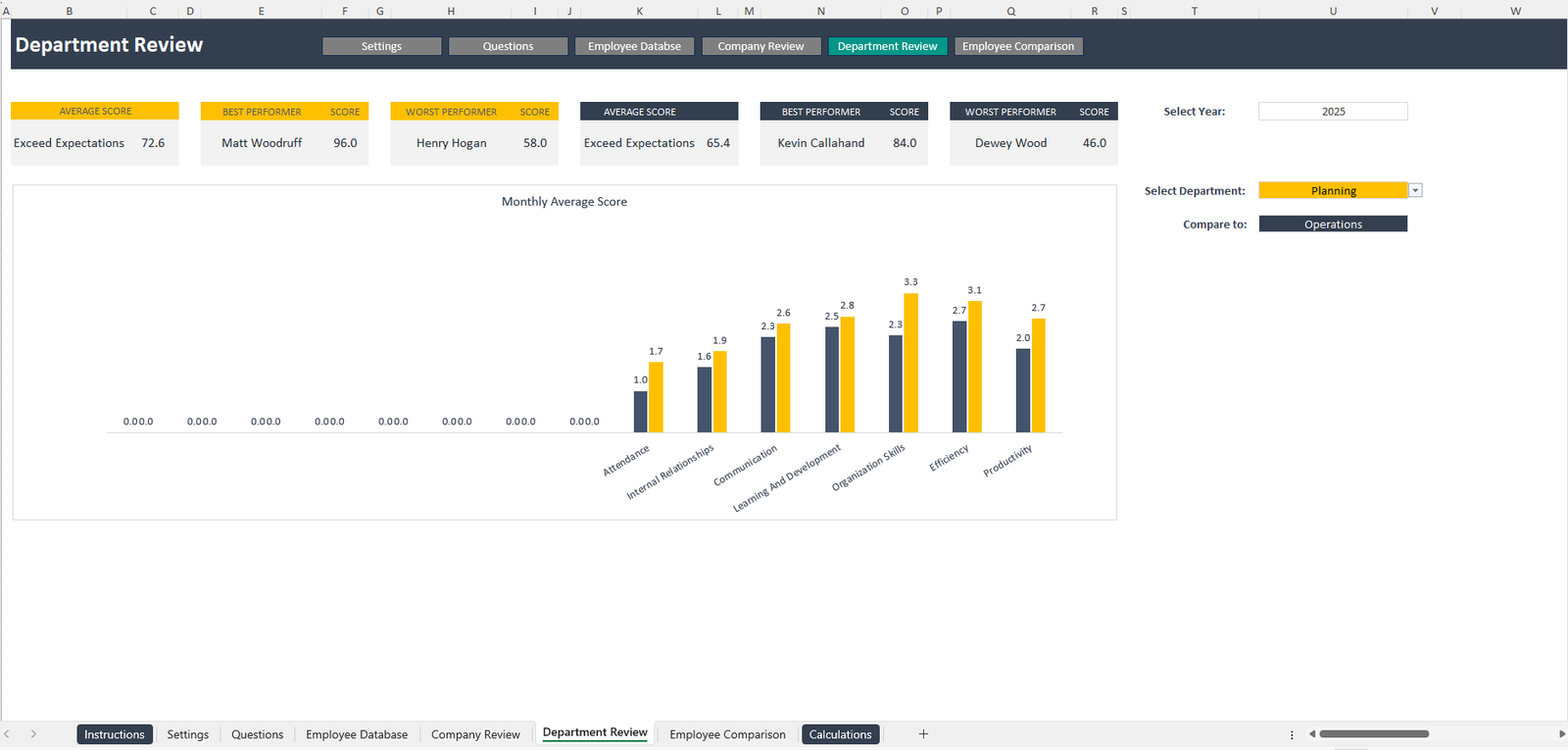Click the yellow Organization Skills bar
1568x750 pixels.
pyautogui.click(x=911, y=363)
